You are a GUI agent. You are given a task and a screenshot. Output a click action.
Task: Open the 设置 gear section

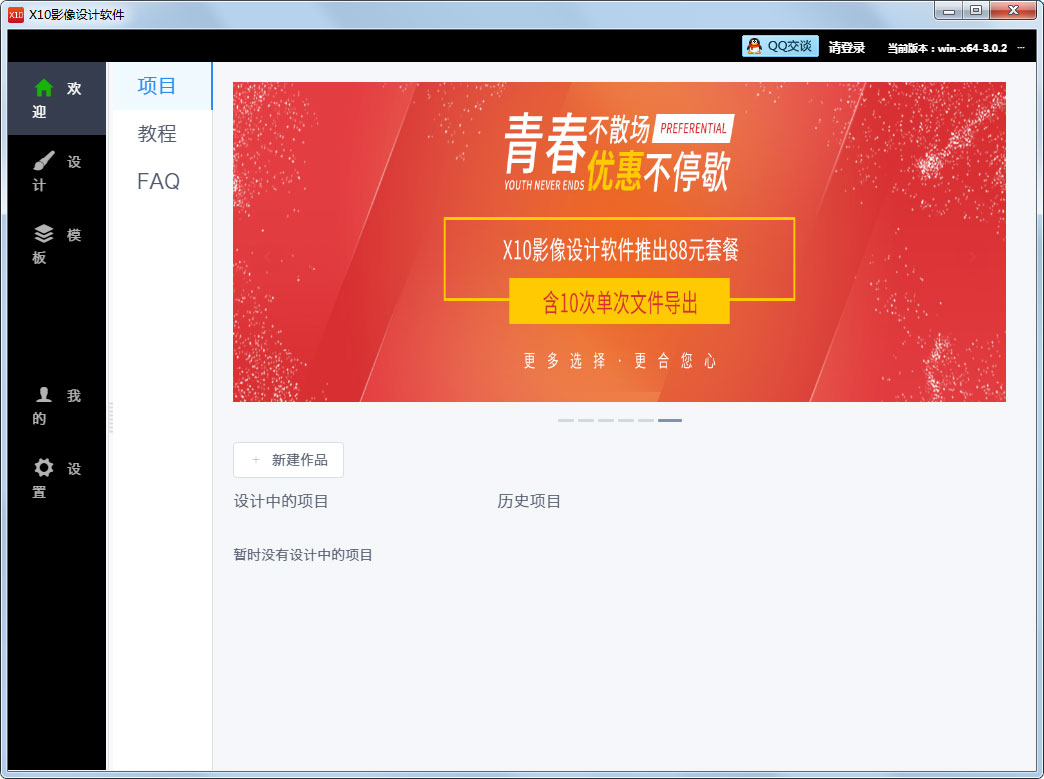[x=57, y=479]
